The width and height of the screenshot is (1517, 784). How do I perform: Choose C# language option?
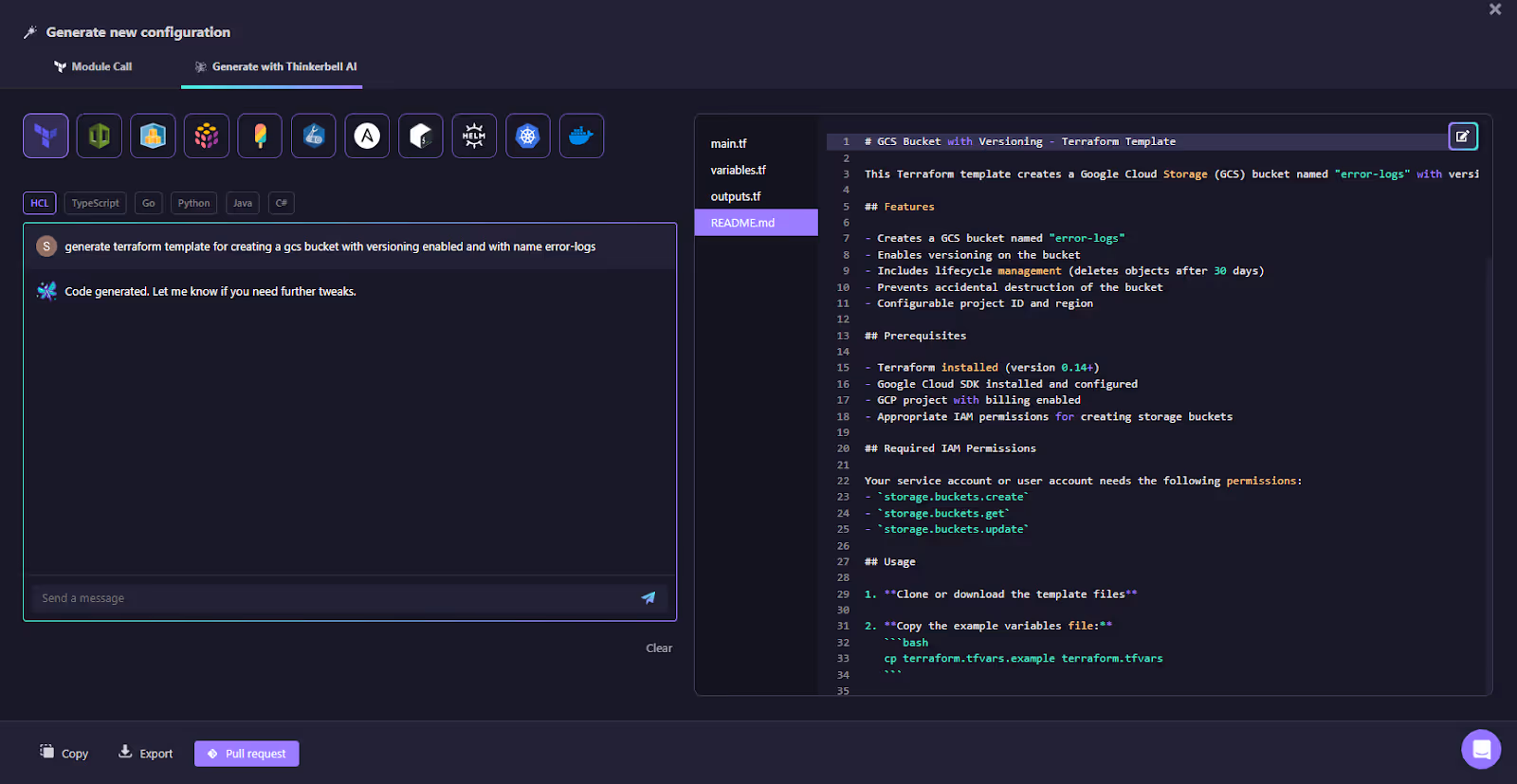tap(282, 203)
